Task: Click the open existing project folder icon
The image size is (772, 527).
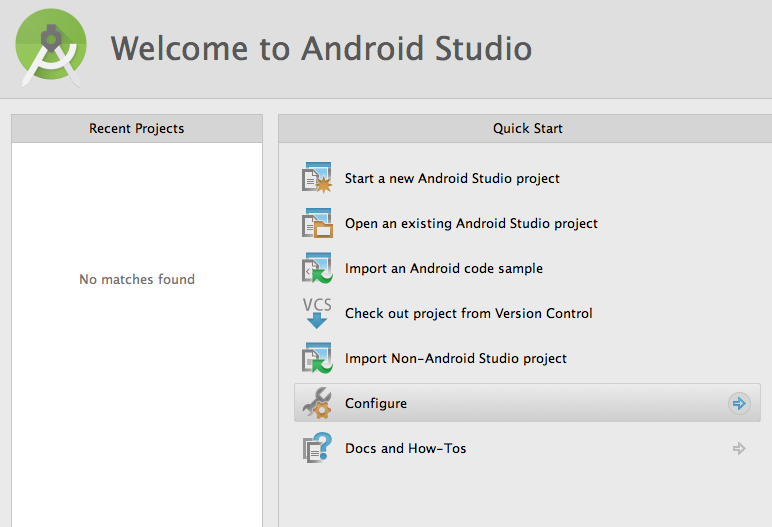Action: (317, 223)
